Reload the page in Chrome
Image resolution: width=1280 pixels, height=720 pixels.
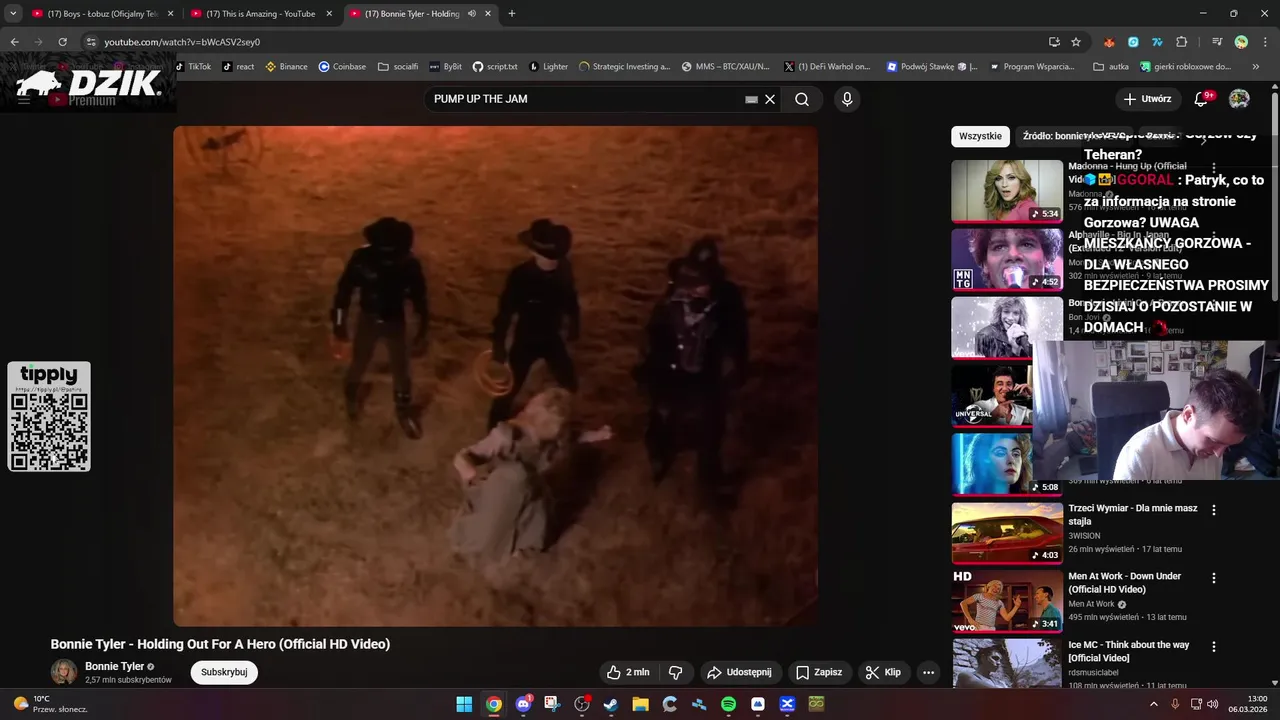62,42
